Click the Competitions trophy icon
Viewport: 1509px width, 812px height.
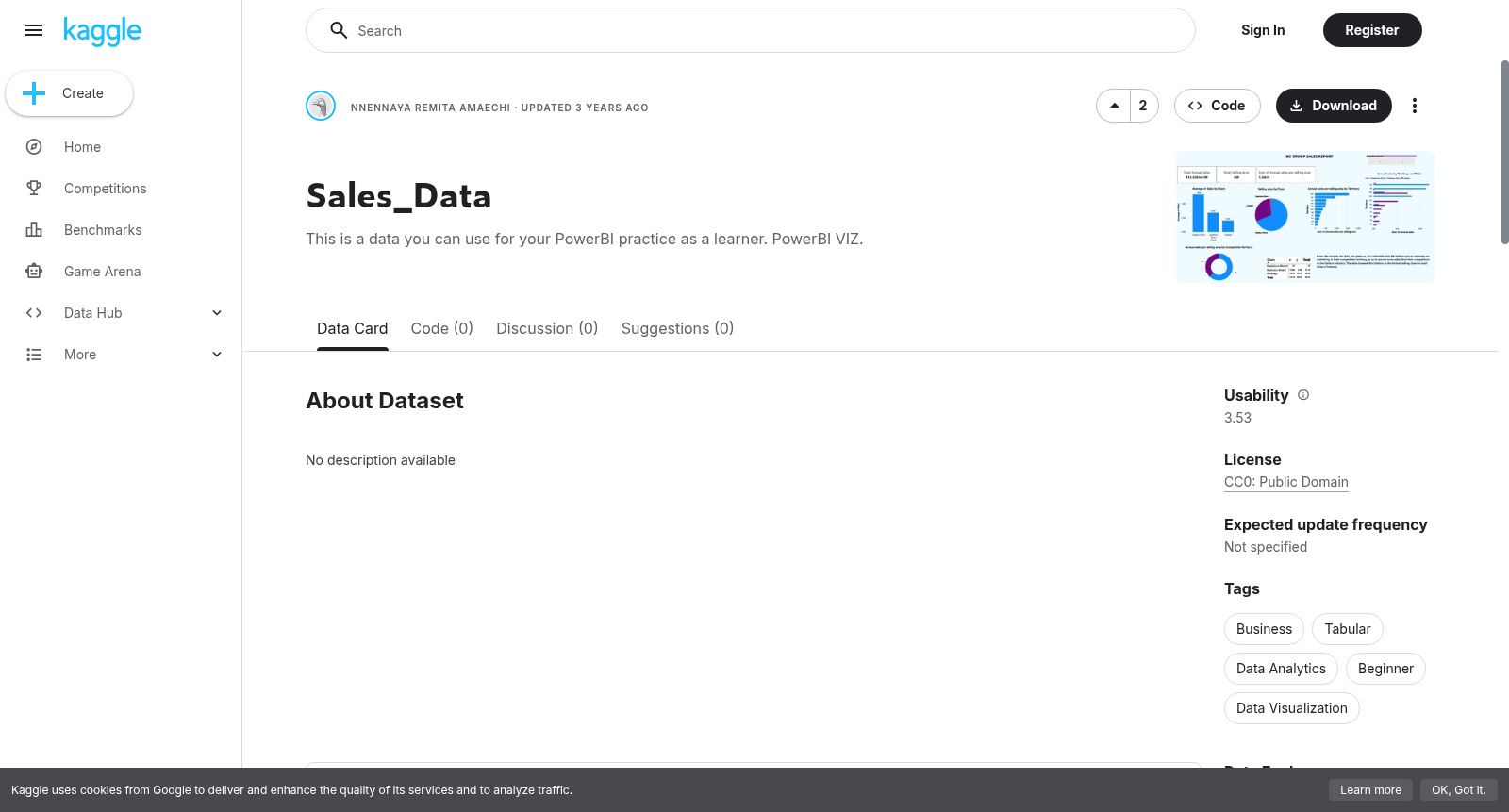click(x=34, y=189)
